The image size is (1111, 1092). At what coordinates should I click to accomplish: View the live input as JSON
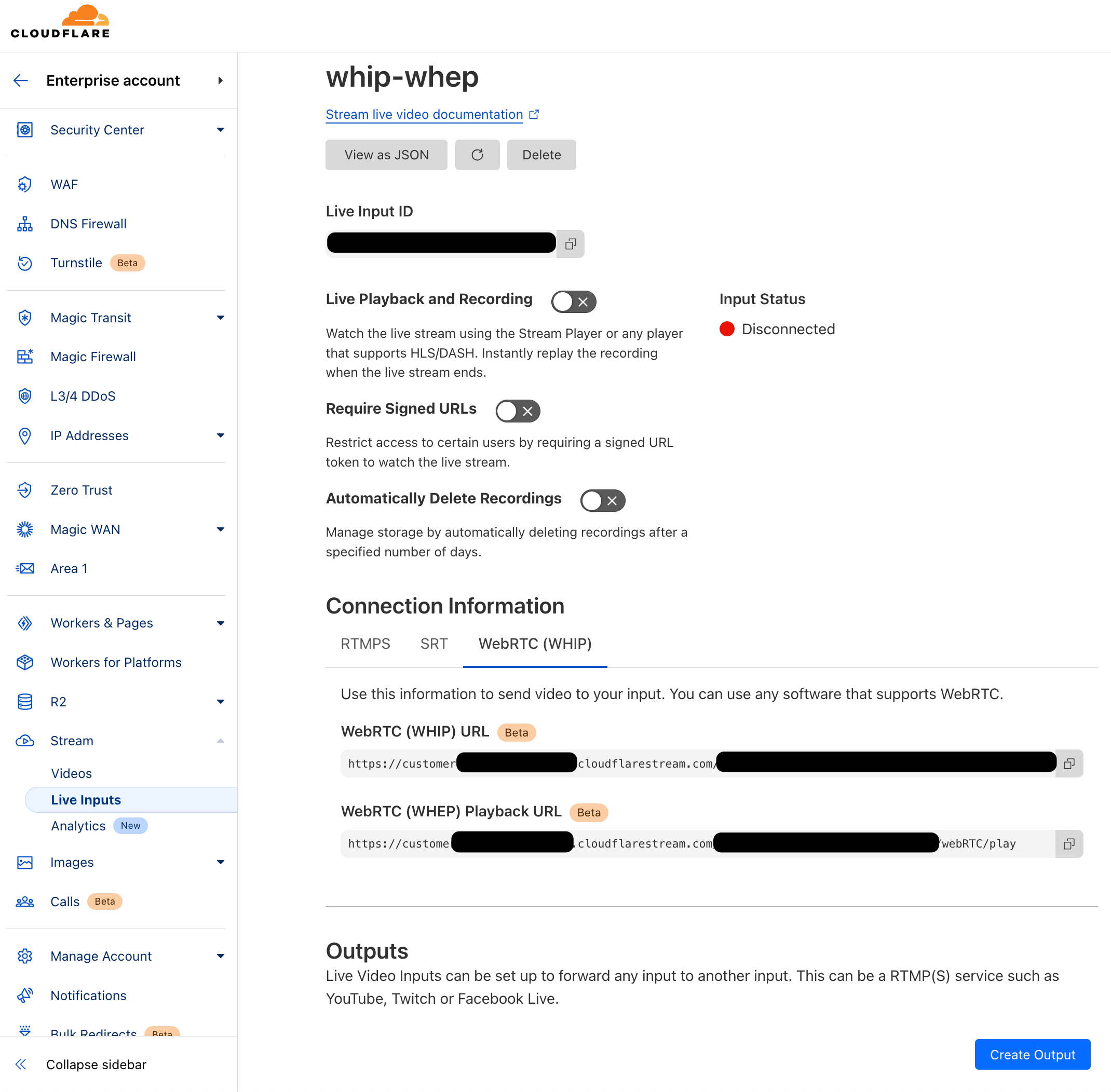click(x=386, y=154)
